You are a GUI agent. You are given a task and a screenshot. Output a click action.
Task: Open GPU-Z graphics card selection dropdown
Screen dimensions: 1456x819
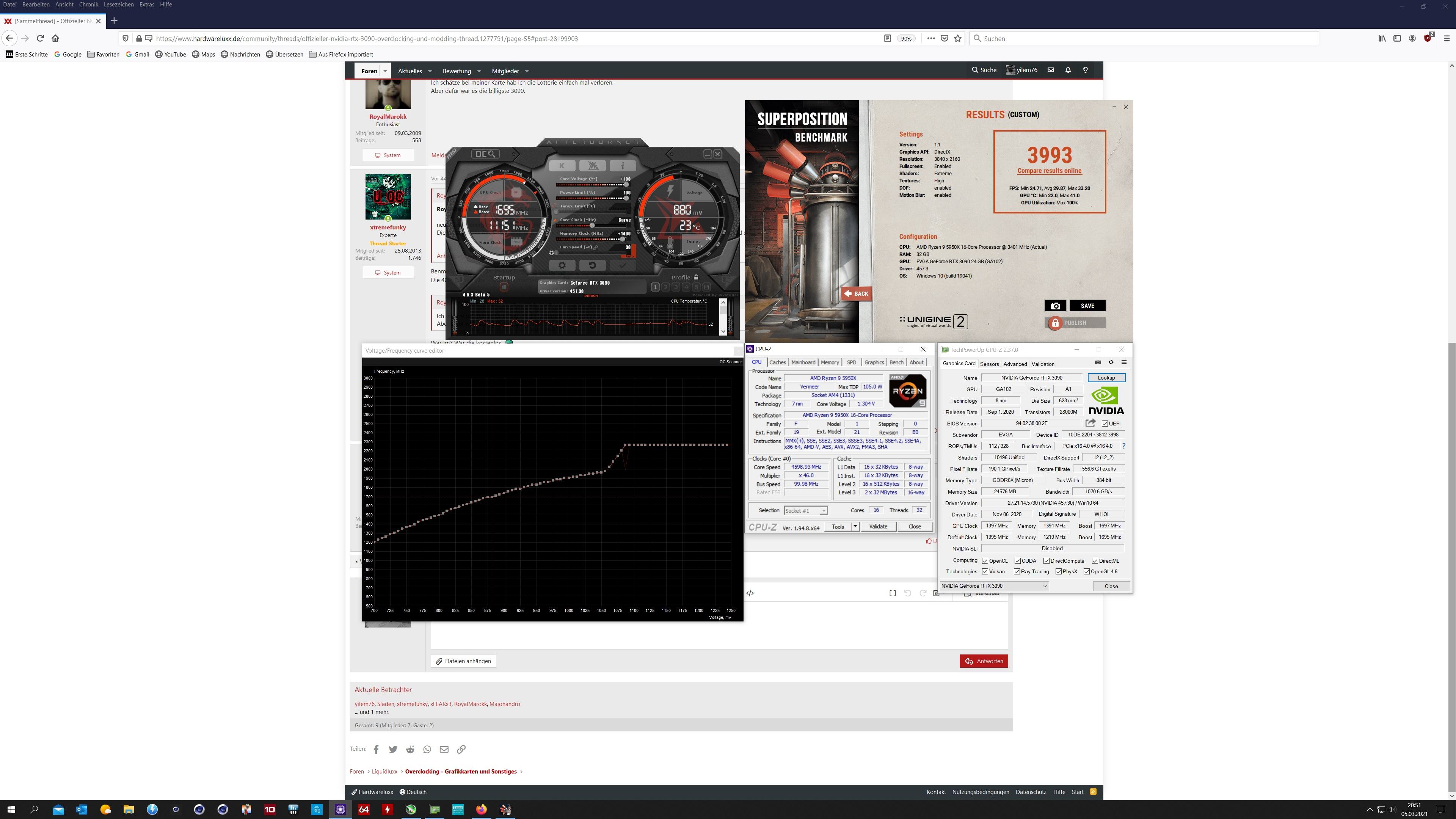point(994,586)
